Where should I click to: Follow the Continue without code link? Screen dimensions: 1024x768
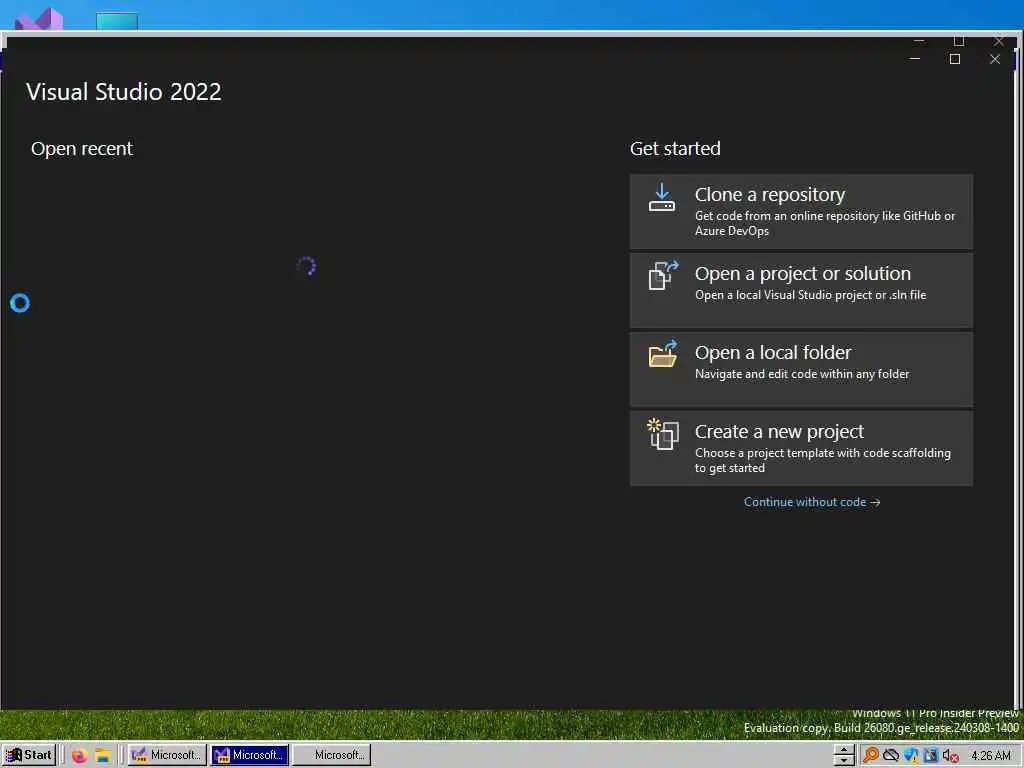[x=812, y=502]
